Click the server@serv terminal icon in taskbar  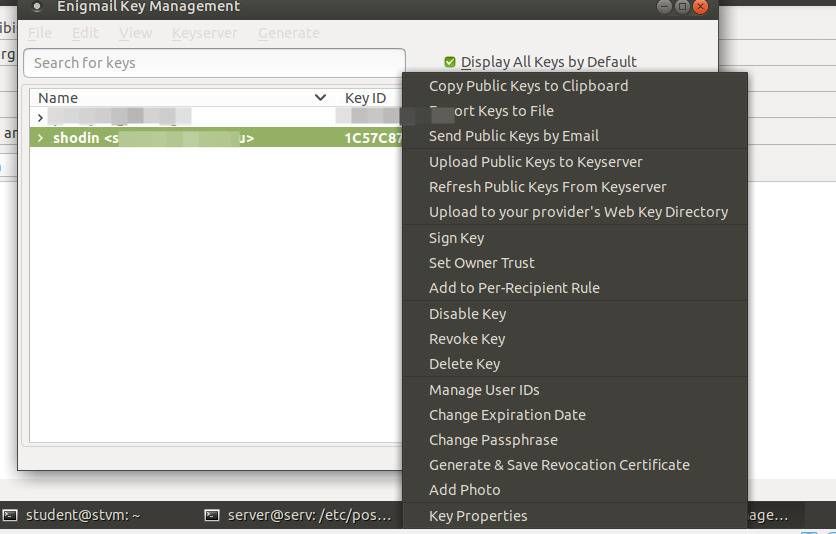pyautogui.click(x=212, y=515)
